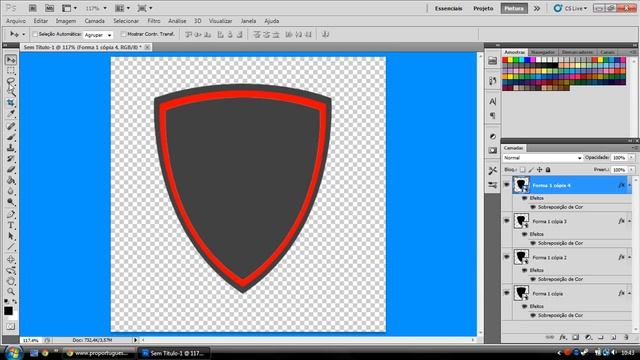This screenshot has width=640, height=360.
Task: Open www.proportugues taskbar window
Action: click(x=98, y=353)
